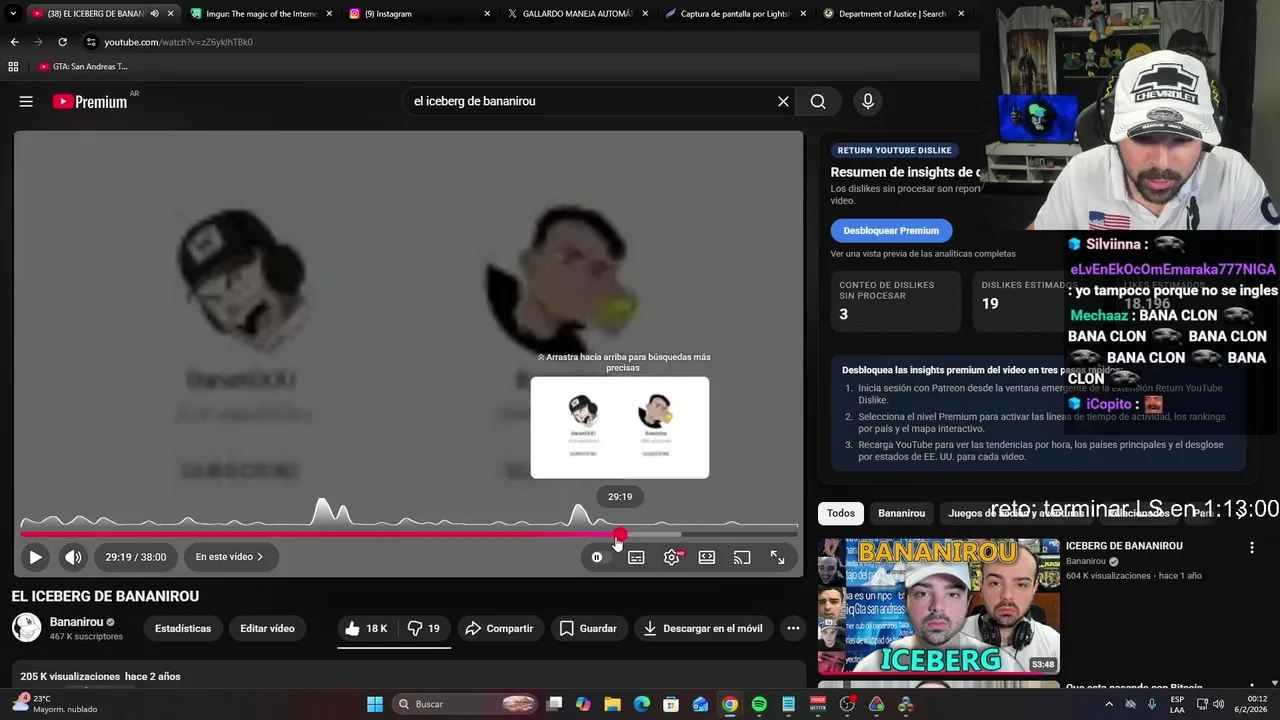1280x720 pixels.
Task: Close the Instagram browser tab
Action: [487, 14]
